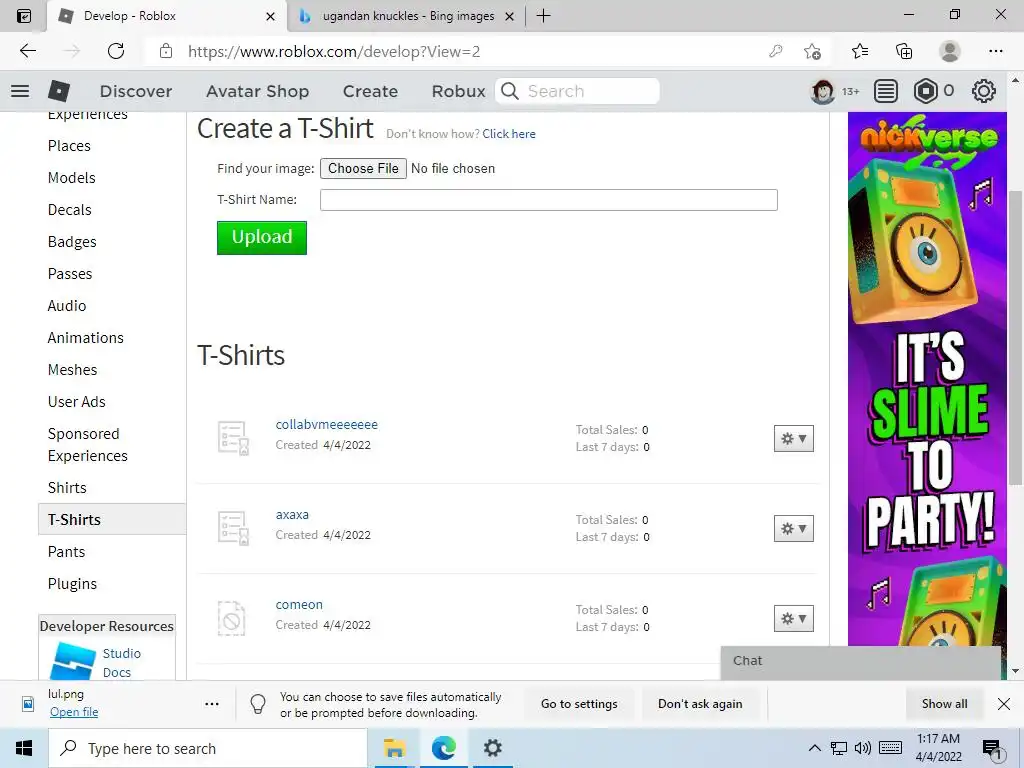The height and width of the screenshot is (768, 1024).
Task: Open the Roblox hamburger navigation menu
Action: (20, 91)
